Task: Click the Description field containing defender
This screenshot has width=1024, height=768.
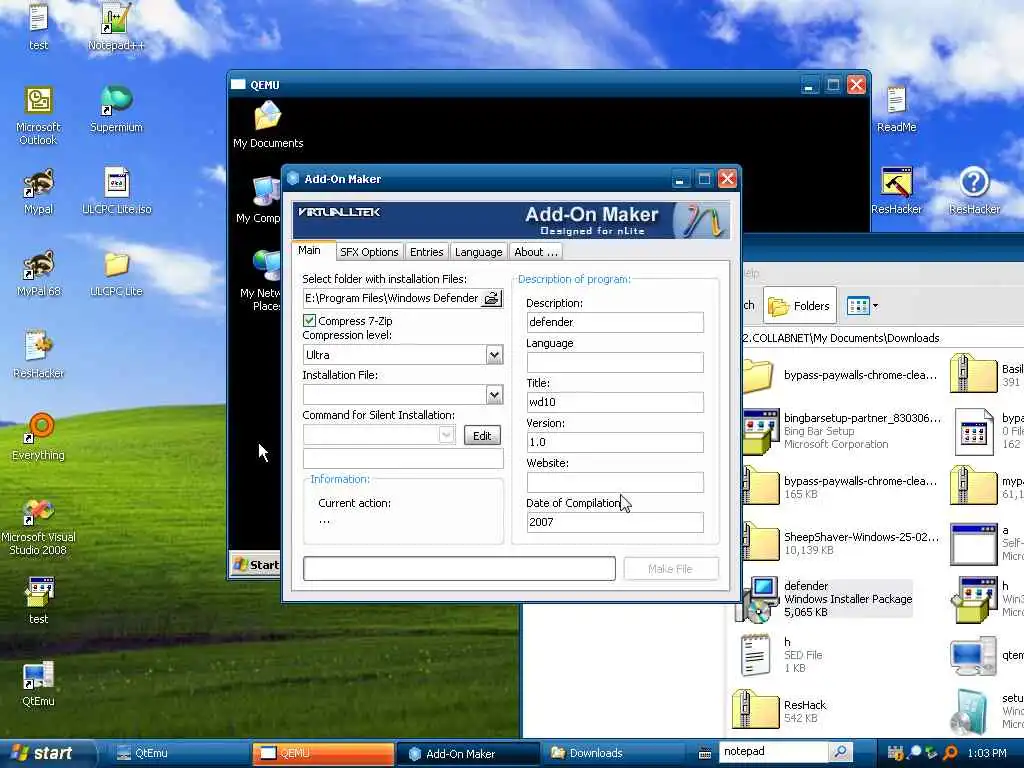Action: (x=615, y=322)
